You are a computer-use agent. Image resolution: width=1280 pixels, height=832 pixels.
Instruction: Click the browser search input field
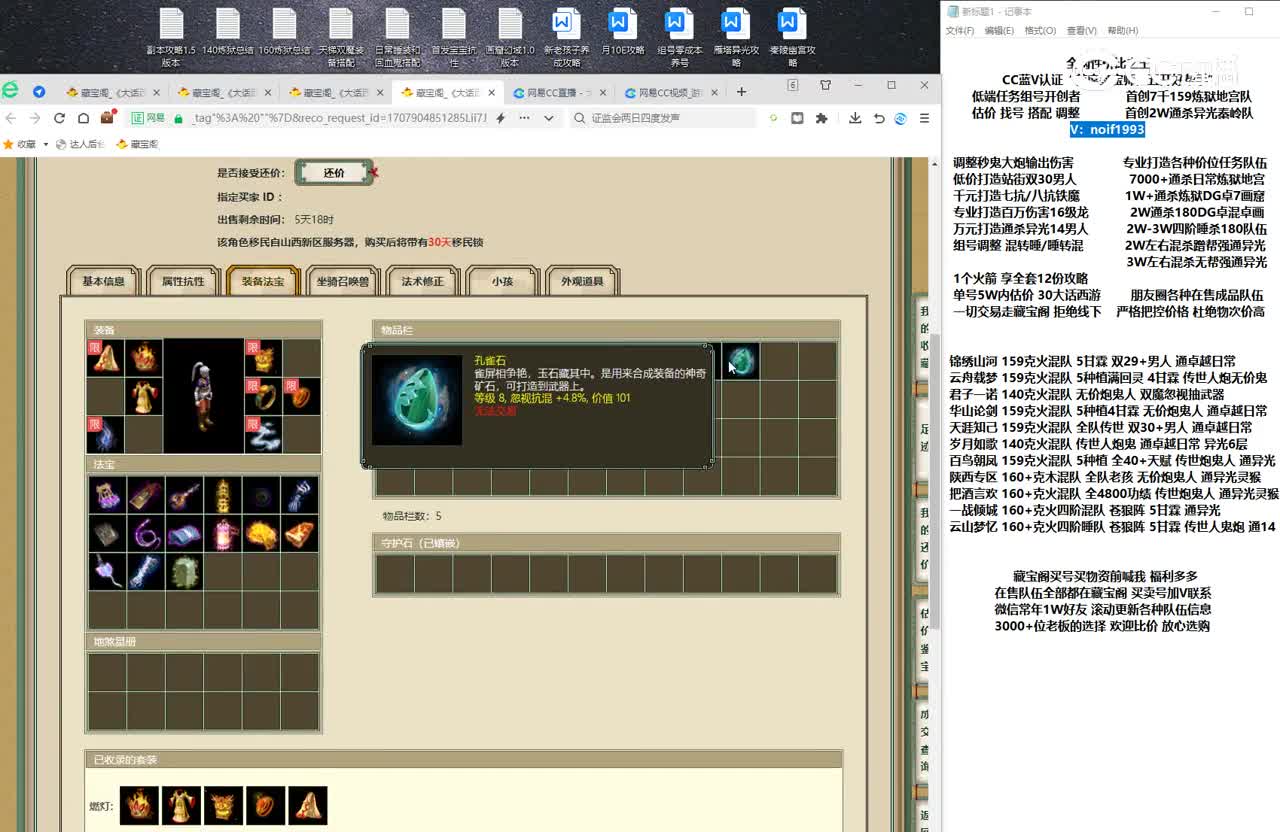664,118
